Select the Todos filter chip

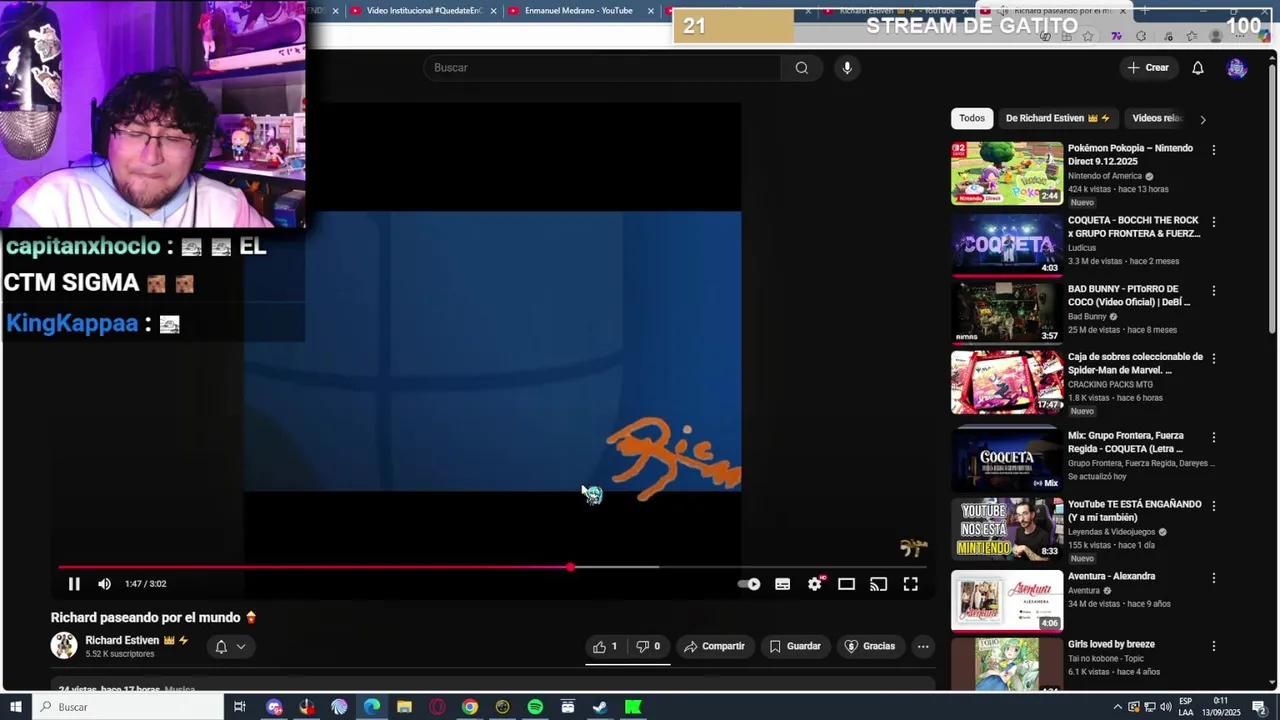coord(972,118)
